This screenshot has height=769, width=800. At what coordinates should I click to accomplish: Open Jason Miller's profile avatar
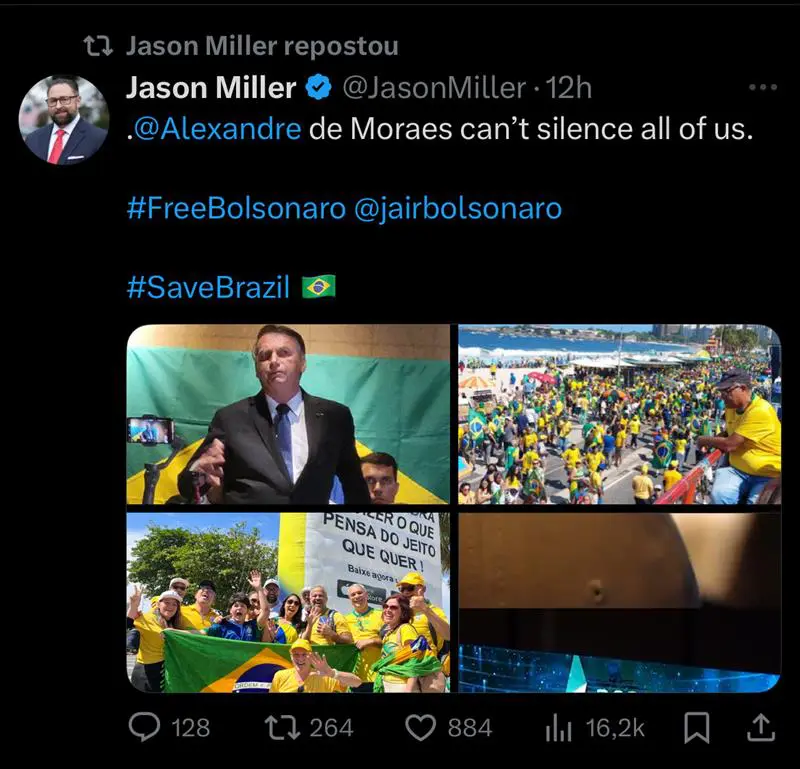[x=63, y=120]
